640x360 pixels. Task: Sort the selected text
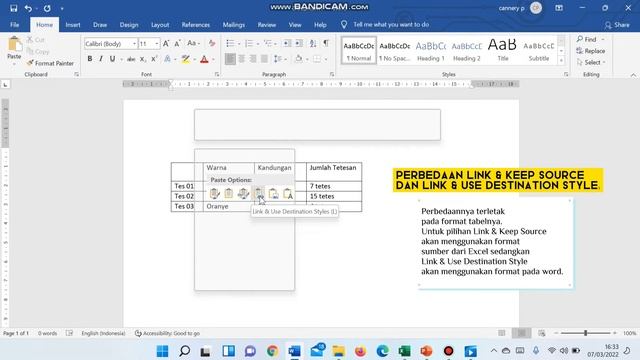click(313, 43)
